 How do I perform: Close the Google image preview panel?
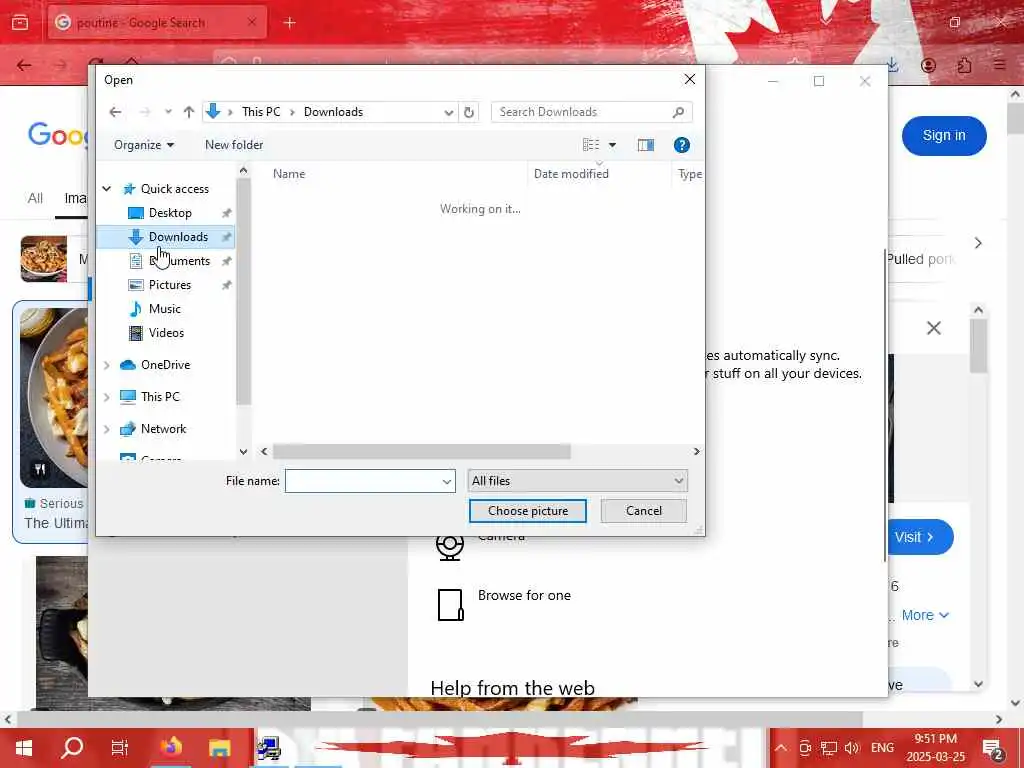pyautogui.click(x=934, y=328)
